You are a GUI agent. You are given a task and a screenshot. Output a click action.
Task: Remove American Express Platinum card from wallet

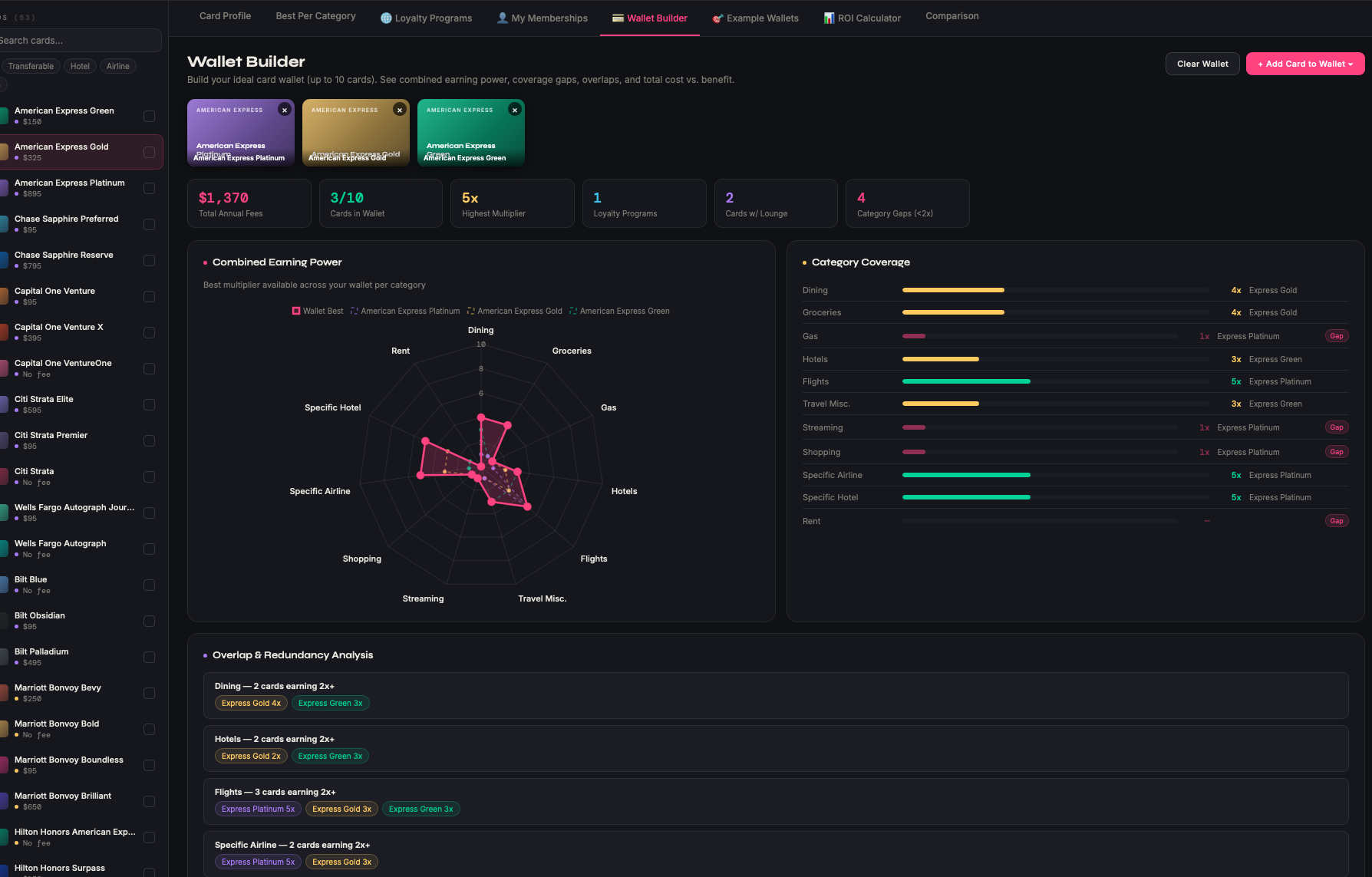pyautogui.click(x=285, y=110)
